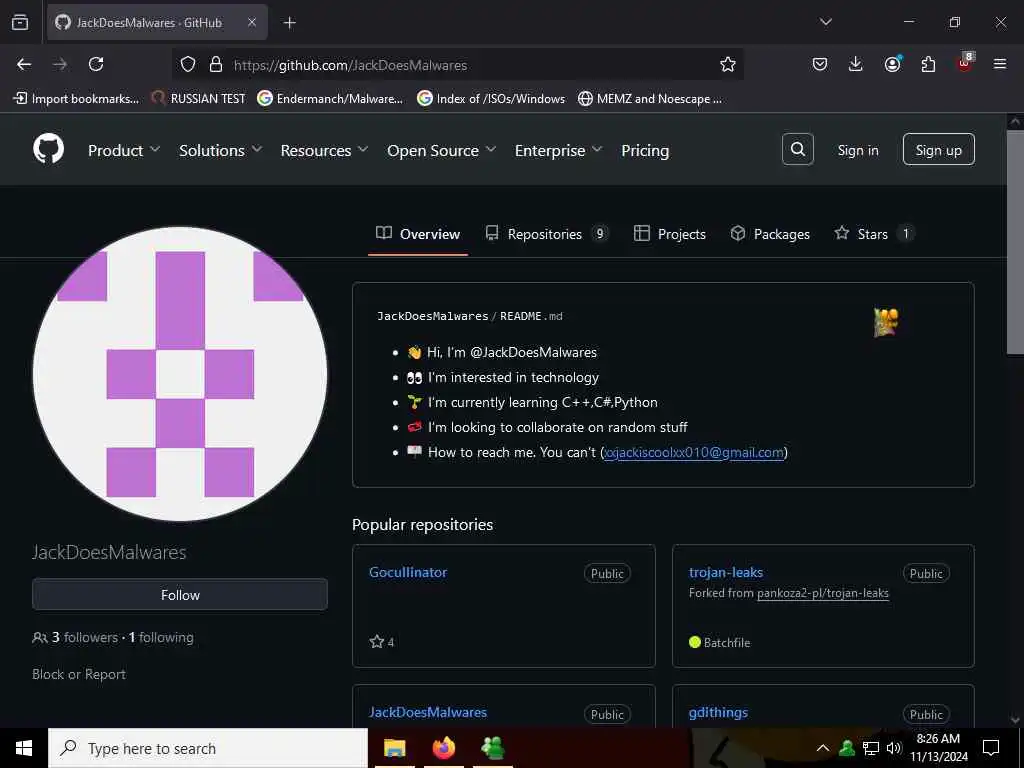Click the purple identicon profile avatar
The width and height of the screenshot is (1024, 768).
point(180,374)
